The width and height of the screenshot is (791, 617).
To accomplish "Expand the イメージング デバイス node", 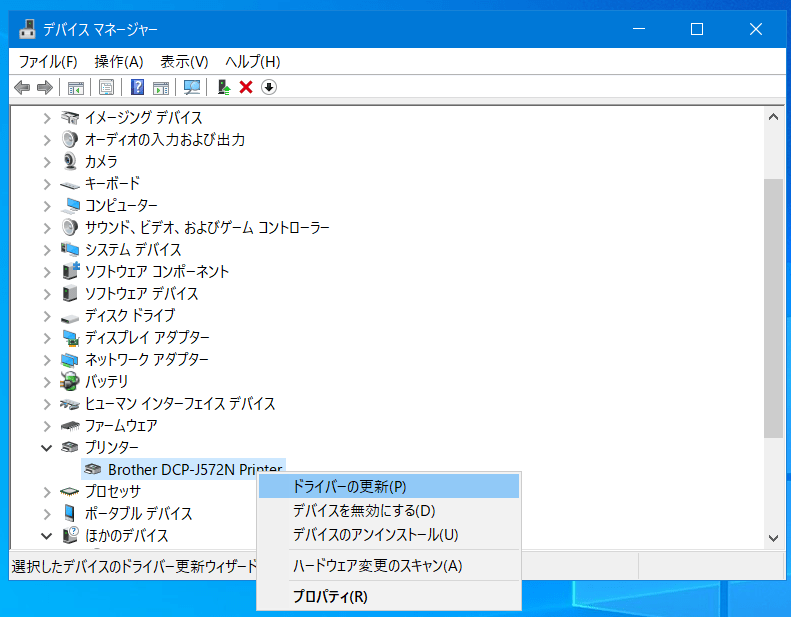I will click(x=47, y=118).
